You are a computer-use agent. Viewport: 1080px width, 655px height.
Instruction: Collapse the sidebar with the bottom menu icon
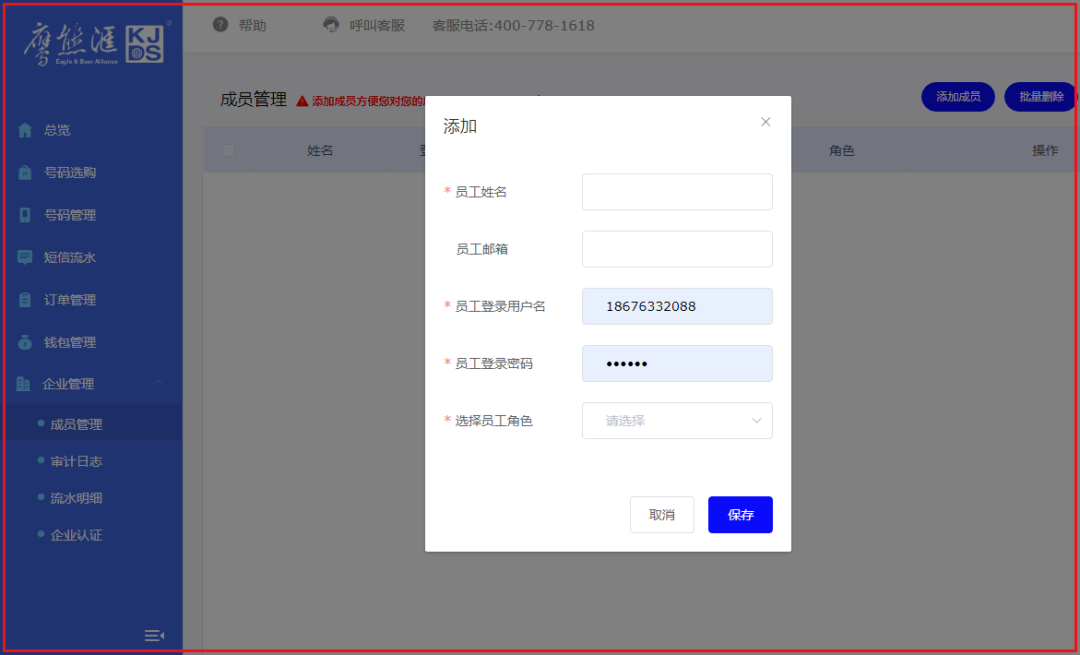click(154, 636)
